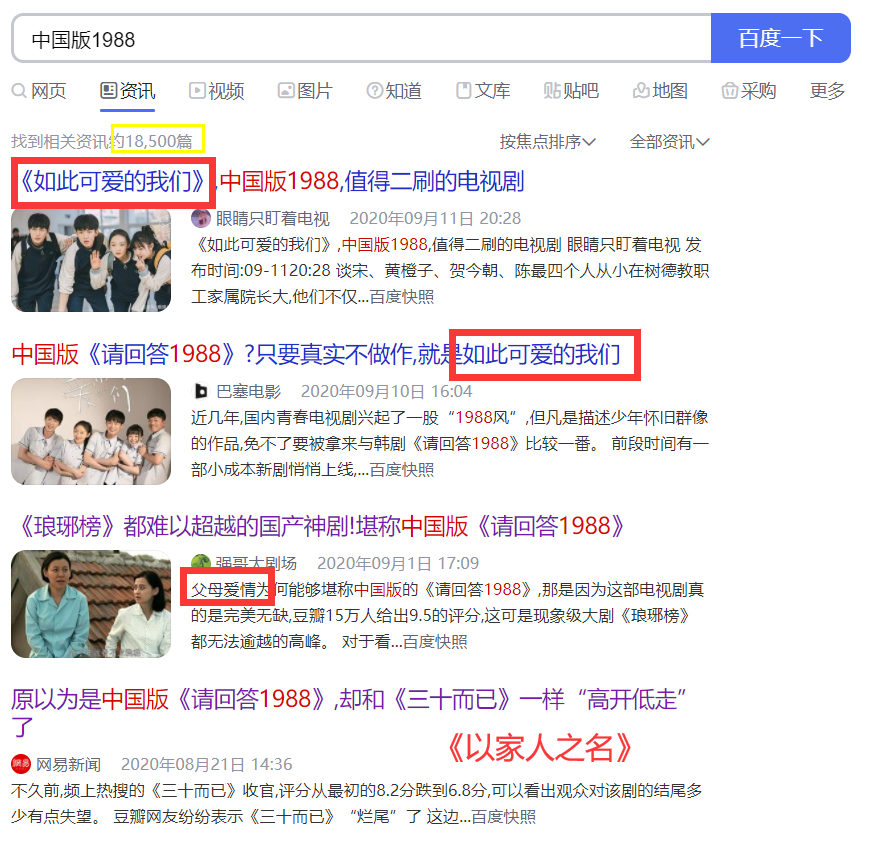Image resolution: width=874 pixels, height=845 pixels.
Task: Open the article 原以为是中国版《请回答1988》,却和《三十而已》一样
Action: tap(348, 712)
